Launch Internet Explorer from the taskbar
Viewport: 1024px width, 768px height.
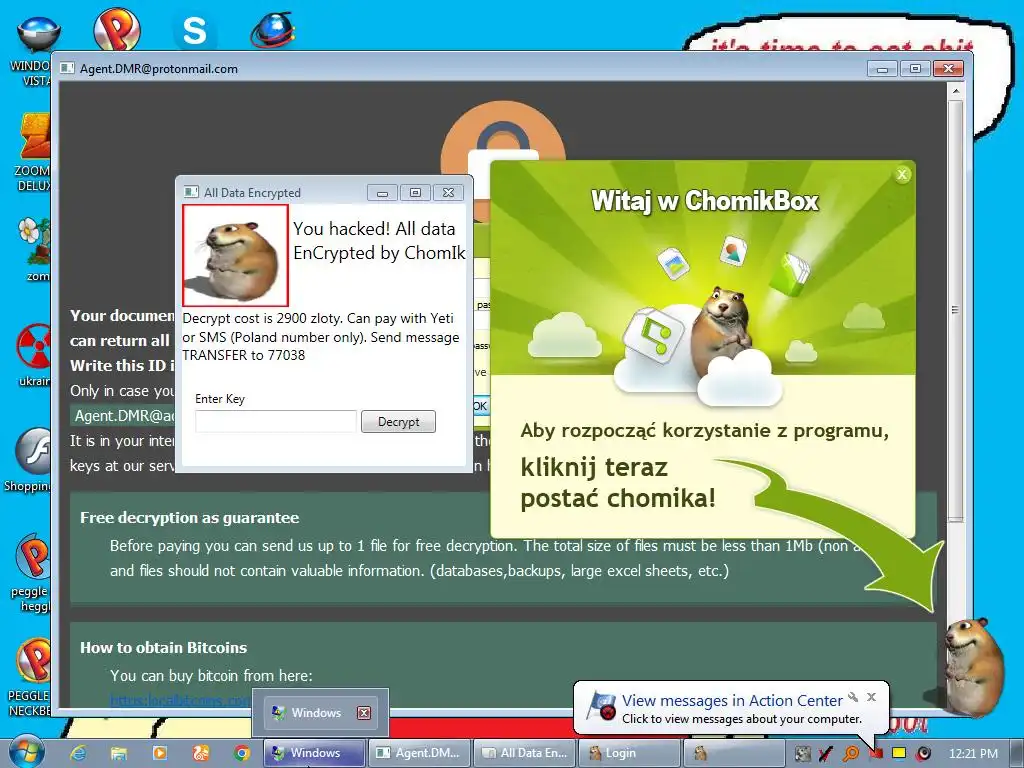(x=78, y=753)
